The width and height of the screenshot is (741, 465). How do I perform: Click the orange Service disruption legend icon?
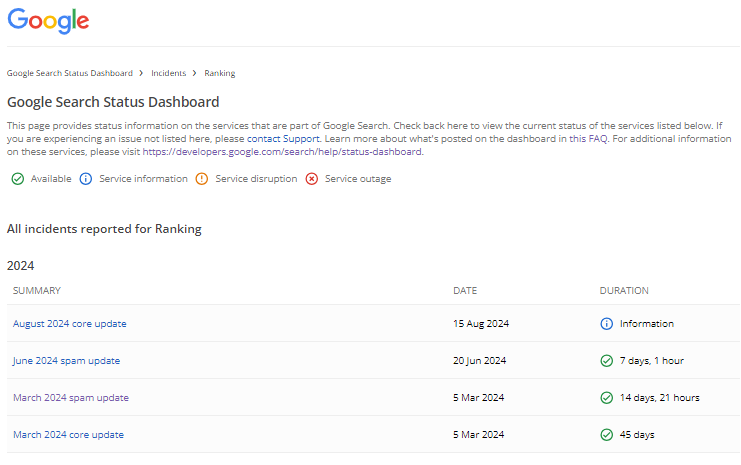[x=202, y=179]
